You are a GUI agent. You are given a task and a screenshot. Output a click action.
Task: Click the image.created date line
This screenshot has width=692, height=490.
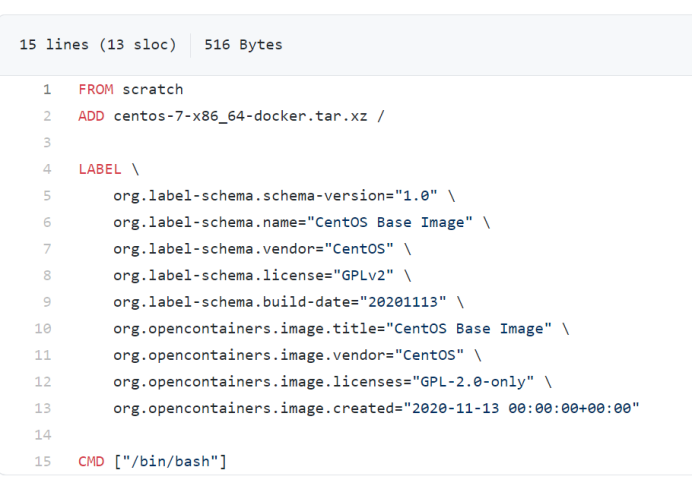coord(376,408)
